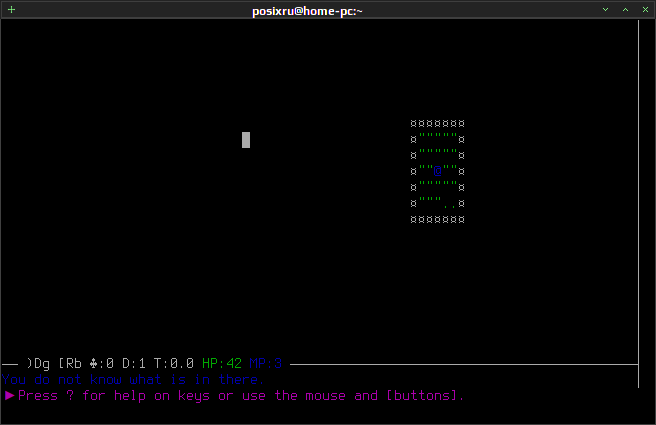Close the terminal window with the X
Screen dimensions: 656x425
[x=646, y=10]
